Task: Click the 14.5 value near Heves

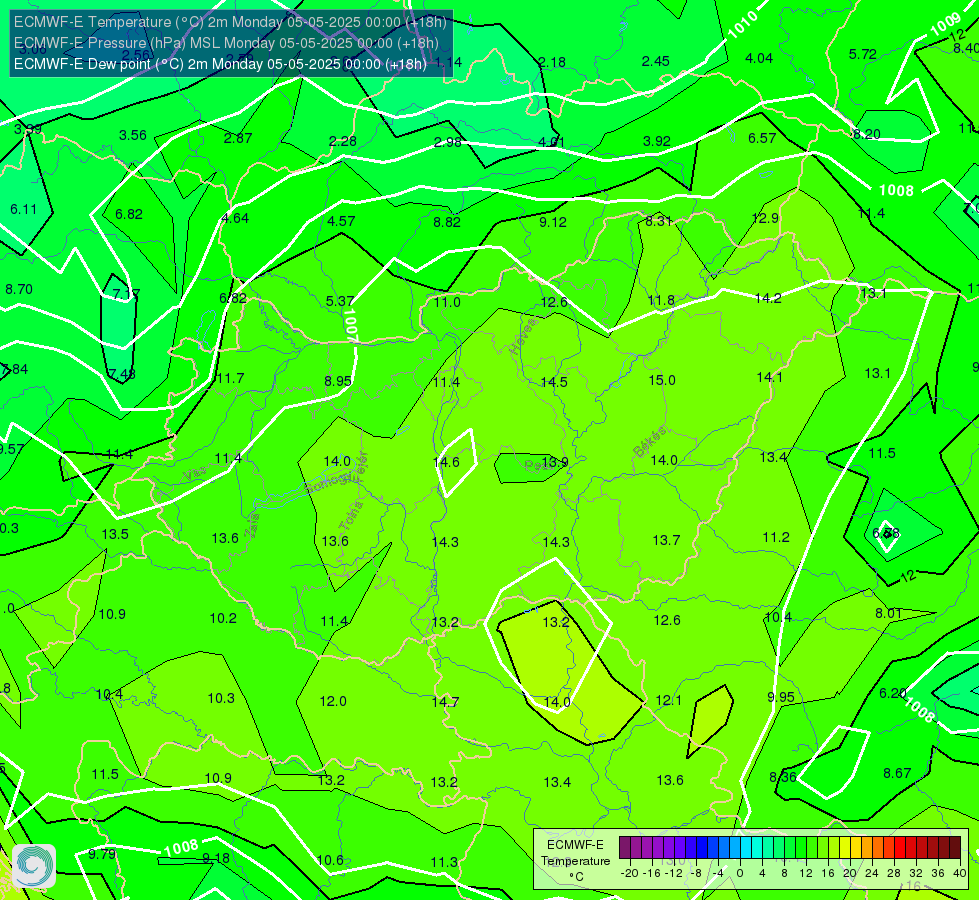Action: pos(554,382)
